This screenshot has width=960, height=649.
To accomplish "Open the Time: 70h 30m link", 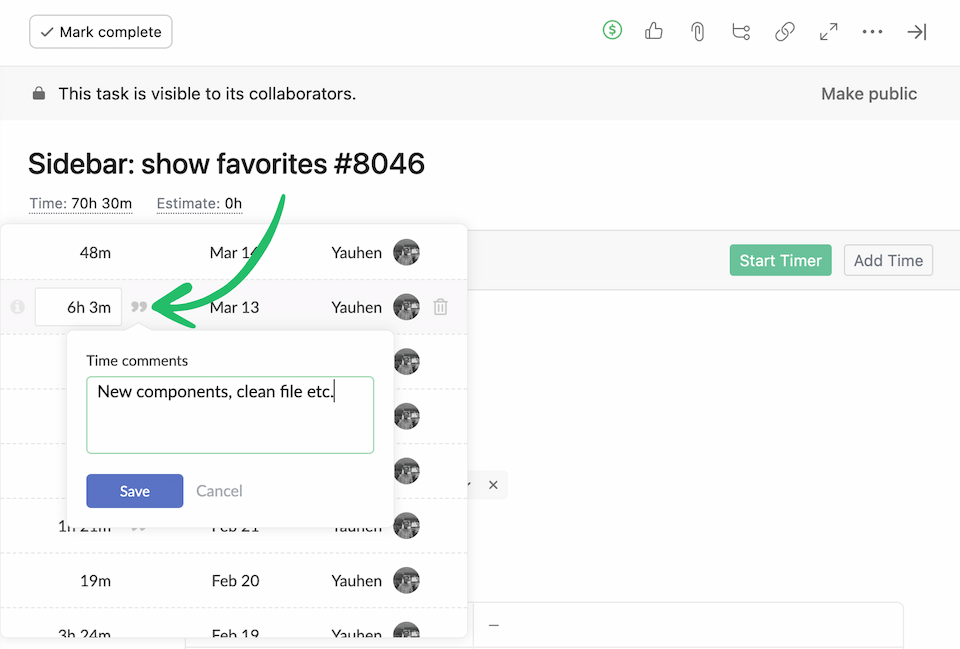I will pos(81,203).
